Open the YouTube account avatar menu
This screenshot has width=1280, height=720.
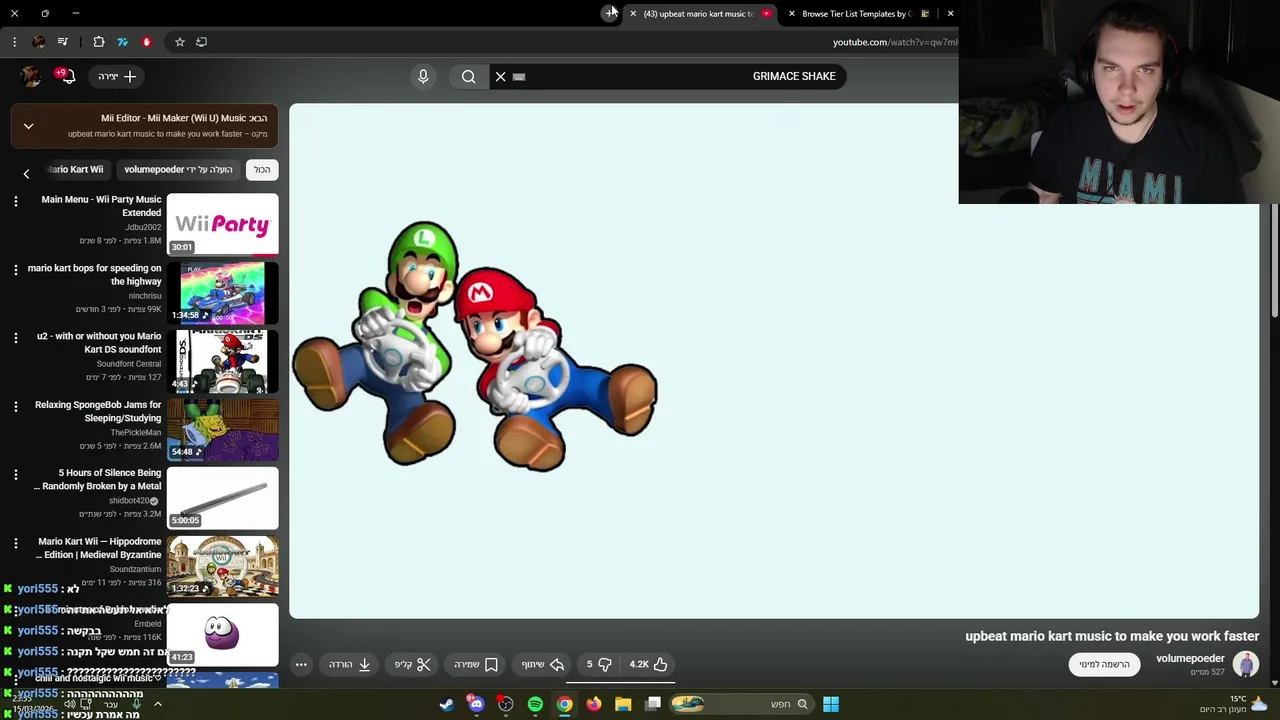tap(30, 76)
